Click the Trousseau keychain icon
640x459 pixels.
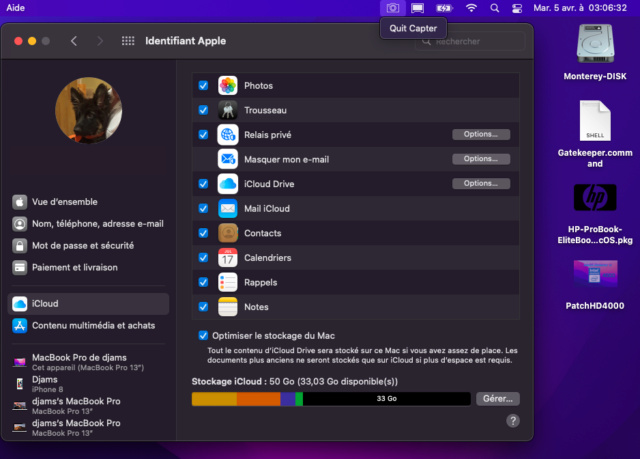point(227,110)
